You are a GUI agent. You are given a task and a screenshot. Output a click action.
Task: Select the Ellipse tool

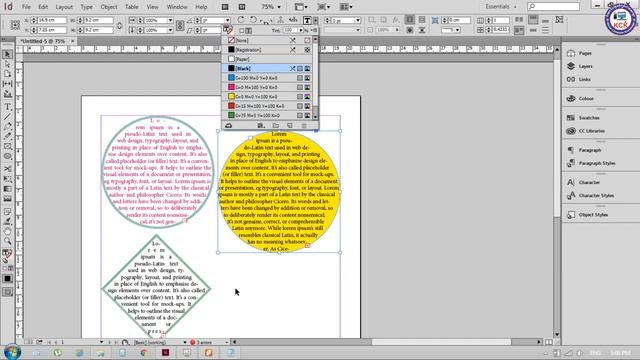pos(7,156)
